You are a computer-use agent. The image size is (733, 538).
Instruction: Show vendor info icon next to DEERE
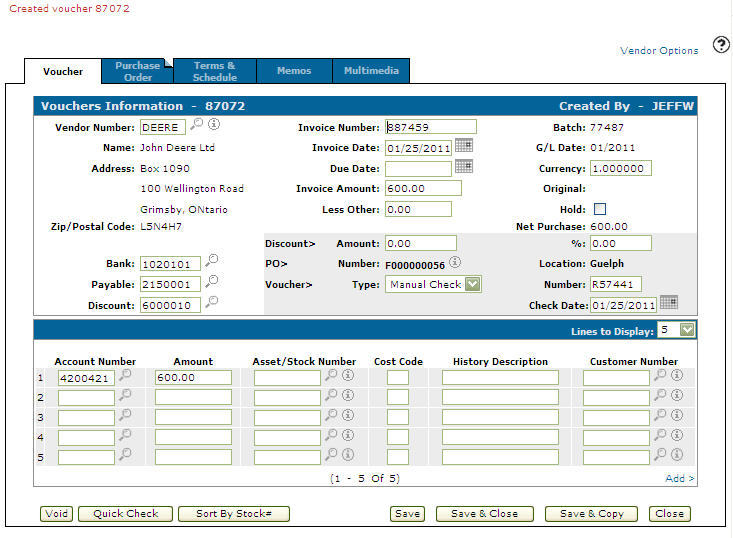tap(214, 124)
